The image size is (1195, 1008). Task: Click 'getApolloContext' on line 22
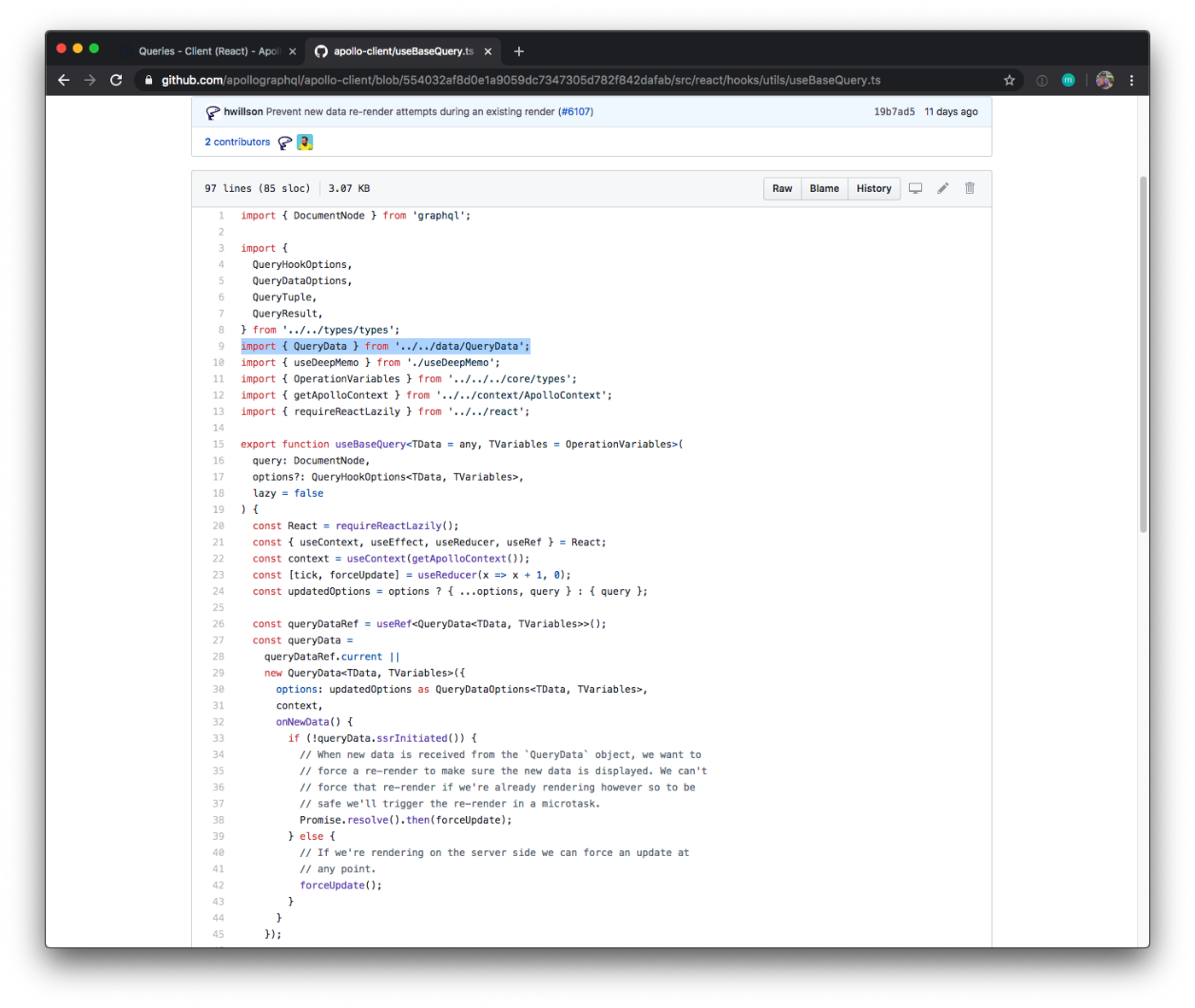click(459, 559)
